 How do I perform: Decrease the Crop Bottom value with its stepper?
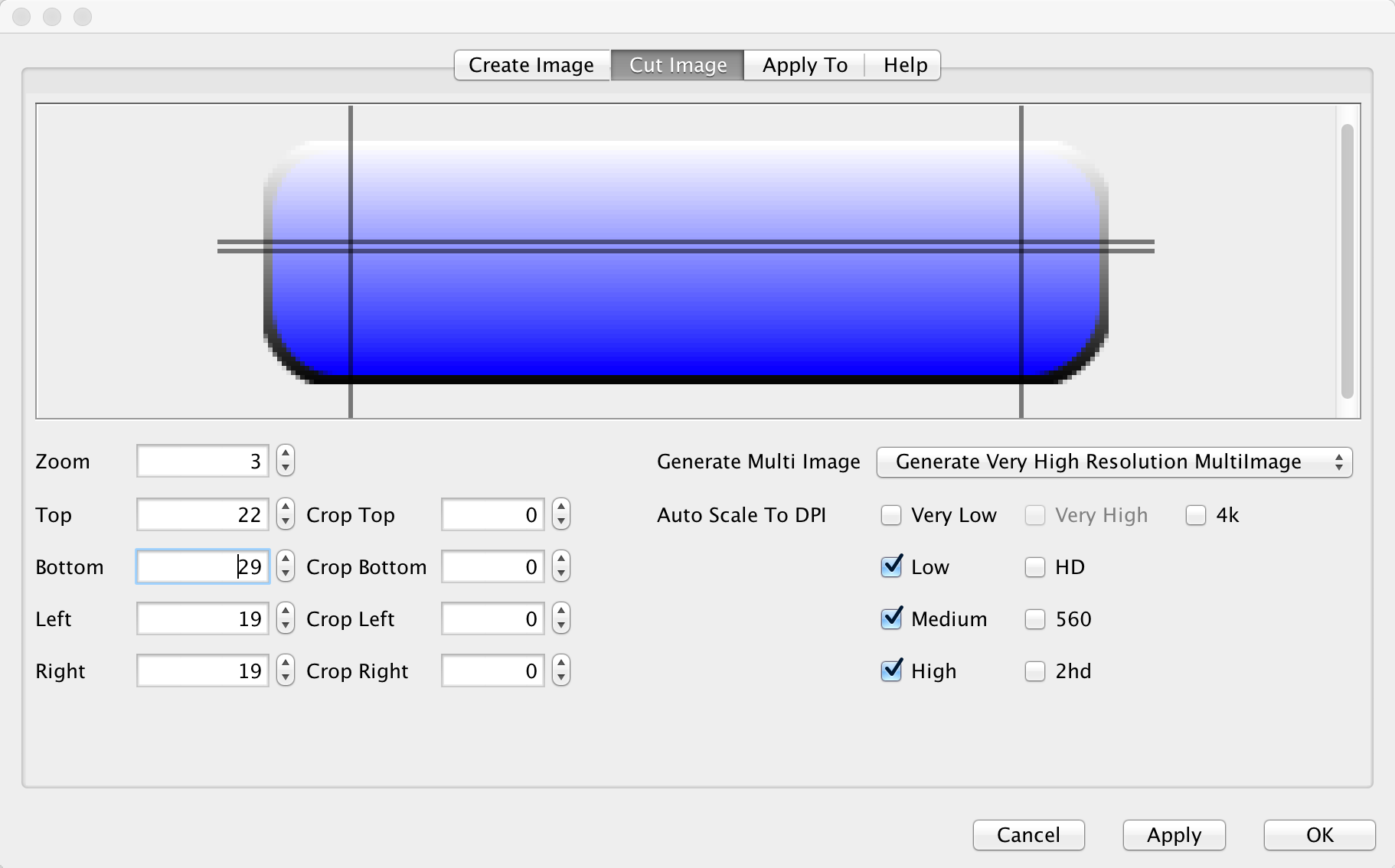point(560,573)
